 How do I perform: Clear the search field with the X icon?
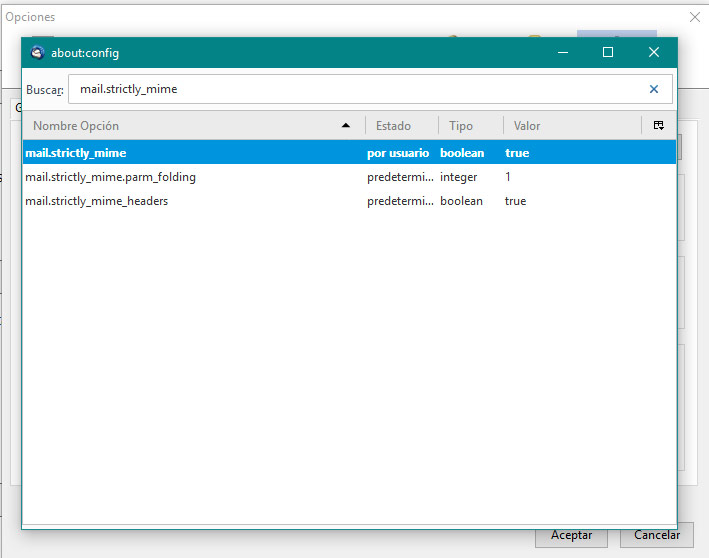pos(654,89)
